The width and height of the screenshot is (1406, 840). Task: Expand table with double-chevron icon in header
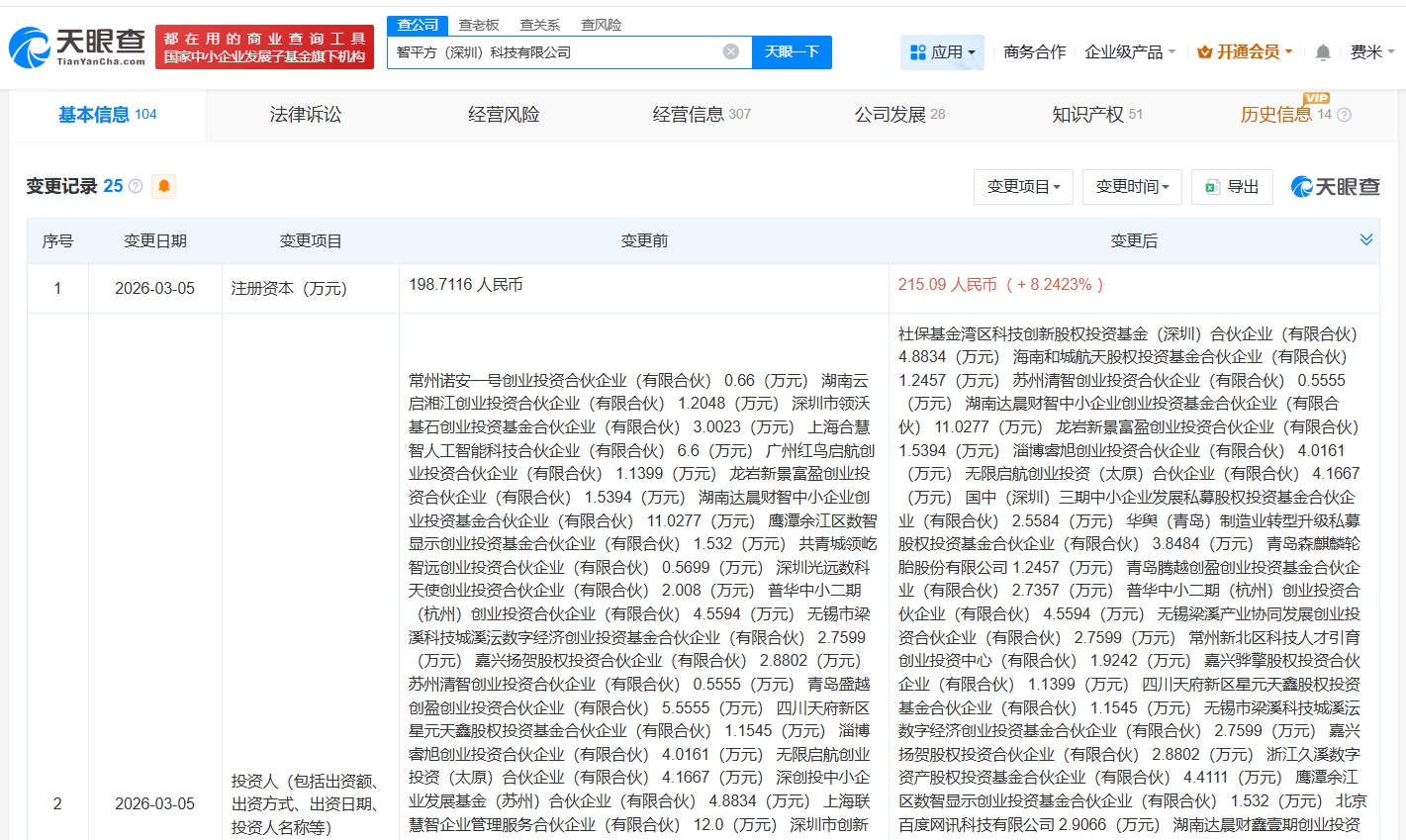pyautogui.click(x=1366, y=239)
